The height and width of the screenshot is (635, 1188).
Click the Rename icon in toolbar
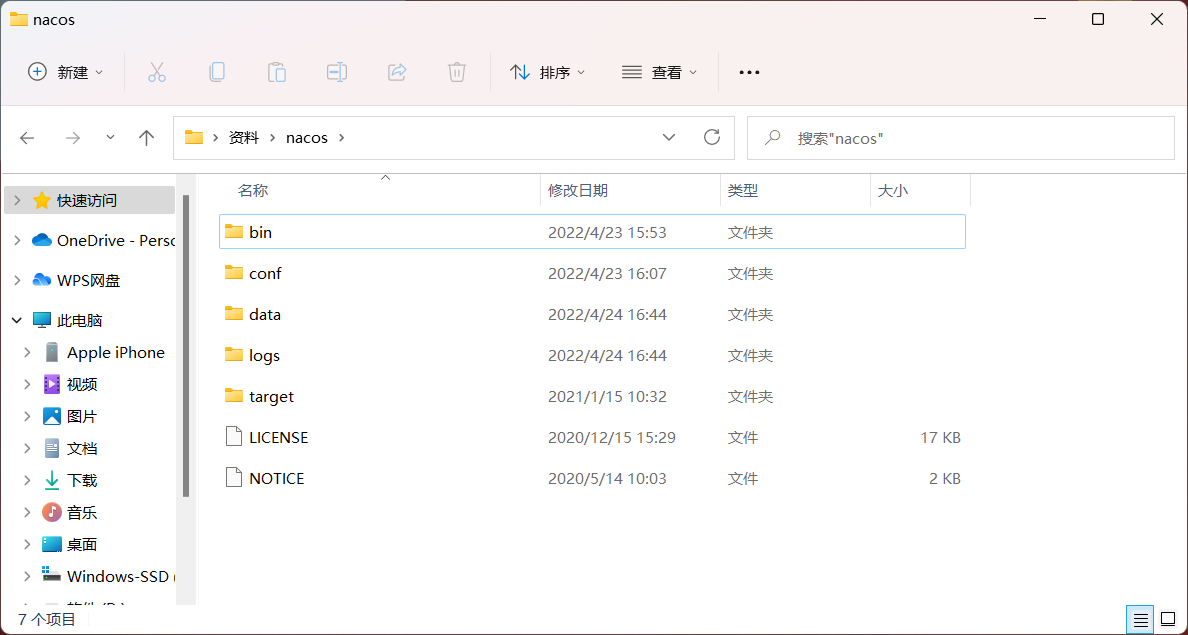point(336,72)
